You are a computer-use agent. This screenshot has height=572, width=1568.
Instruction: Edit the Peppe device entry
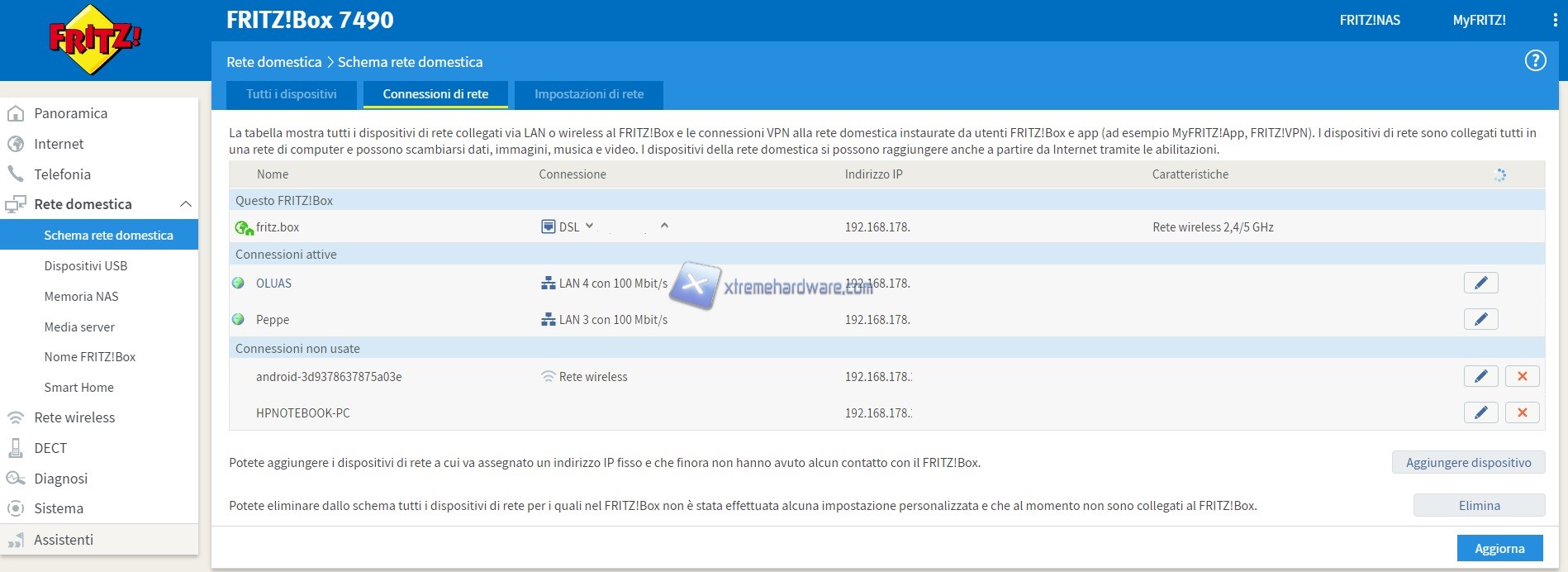point(1480,320)
